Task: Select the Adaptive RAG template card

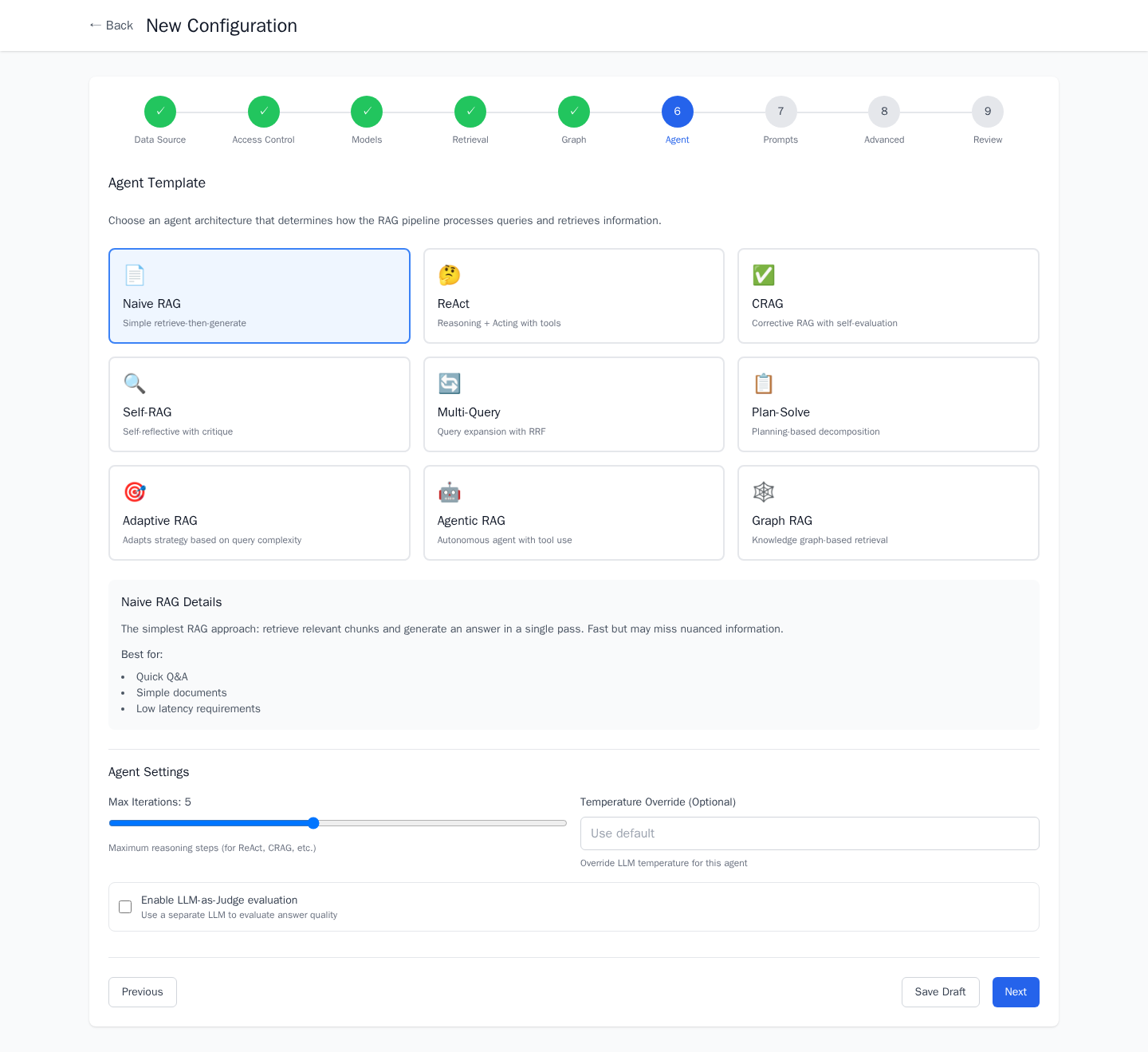Action: click(x=259, y=513)
